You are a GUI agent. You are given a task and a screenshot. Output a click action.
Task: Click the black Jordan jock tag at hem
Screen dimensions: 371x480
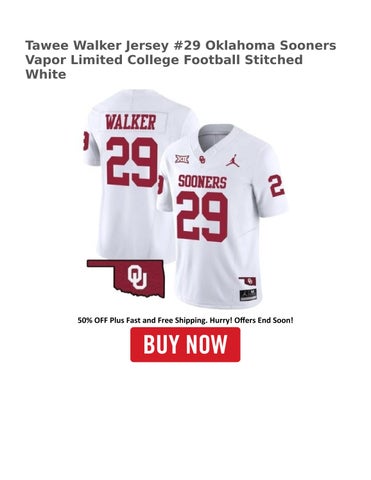point(248,295)
